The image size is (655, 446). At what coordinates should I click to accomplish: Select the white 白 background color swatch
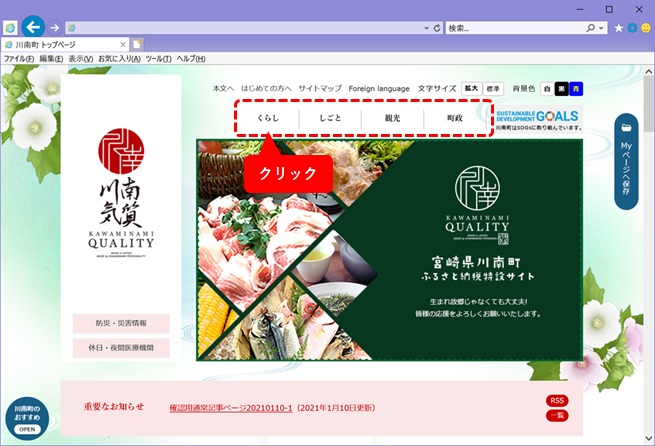[547, 89]
